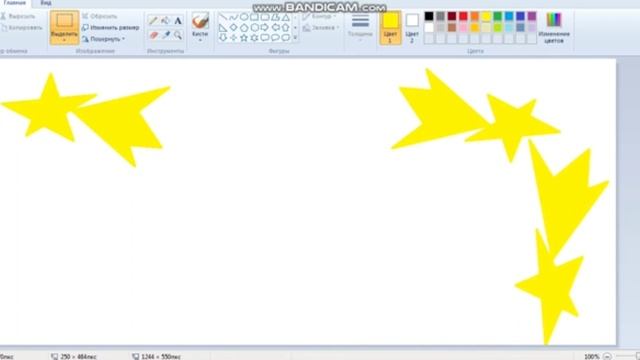
Task: Pick the orange color swatch
Action: coord(475,16)
